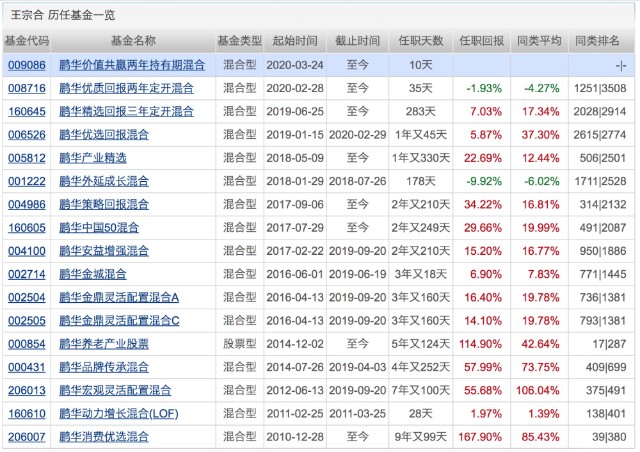
Task: Open 鹏华精选回报三年定开混合 link
Action: pyautogui.click(x=127, y=110)
